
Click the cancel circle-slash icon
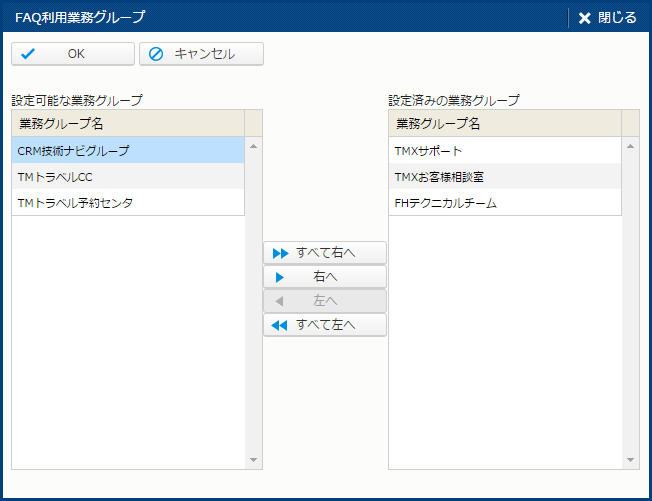point(155,54)
